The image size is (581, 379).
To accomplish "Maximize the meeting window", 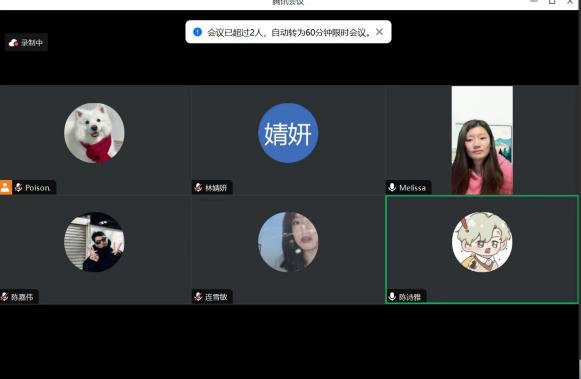I will point(552,2).
